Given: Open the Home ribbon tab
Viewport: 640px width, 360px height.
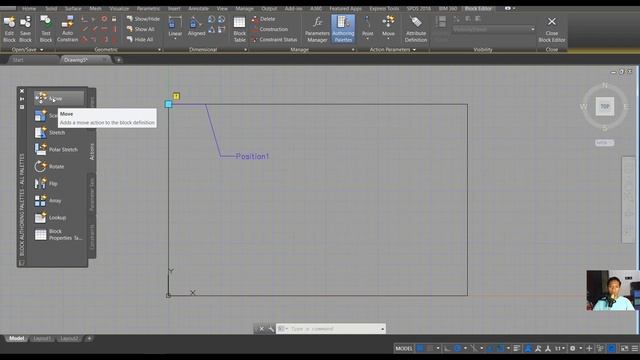Looking at the screenshot, I should [29, 8].
